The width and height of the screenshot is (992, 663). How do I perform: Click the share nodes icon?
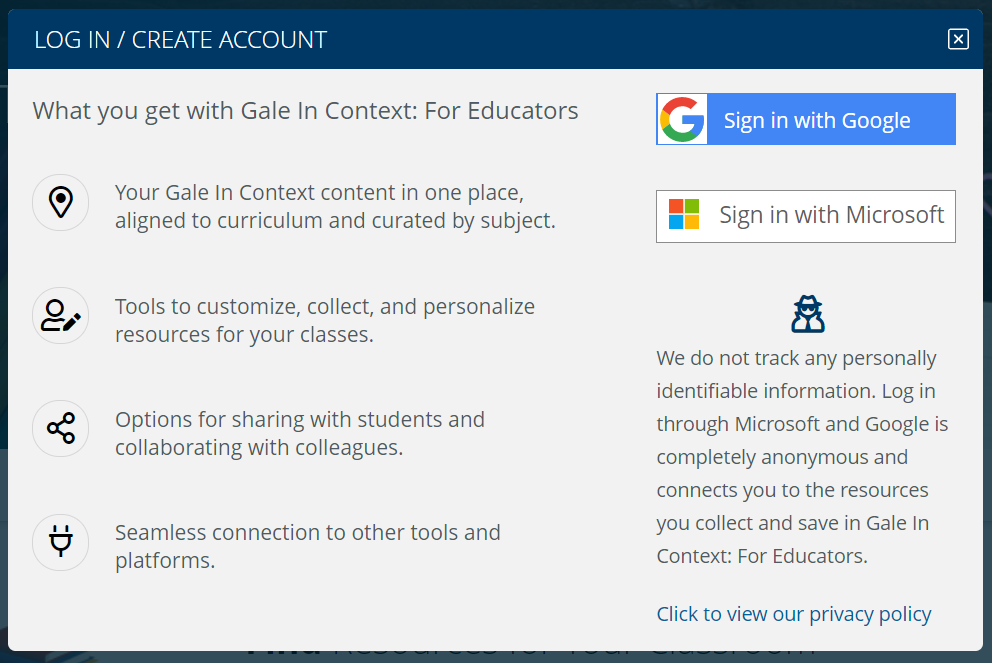61,429
